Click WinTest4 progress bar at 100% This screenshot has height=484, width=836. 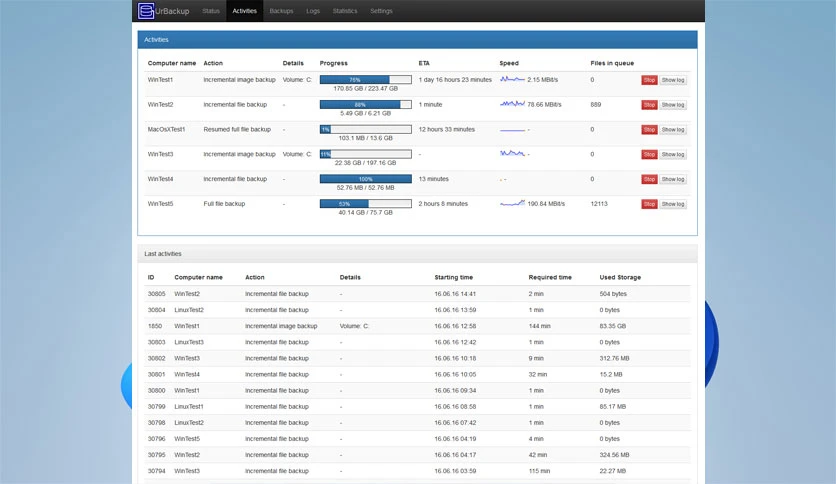(366, 179)
